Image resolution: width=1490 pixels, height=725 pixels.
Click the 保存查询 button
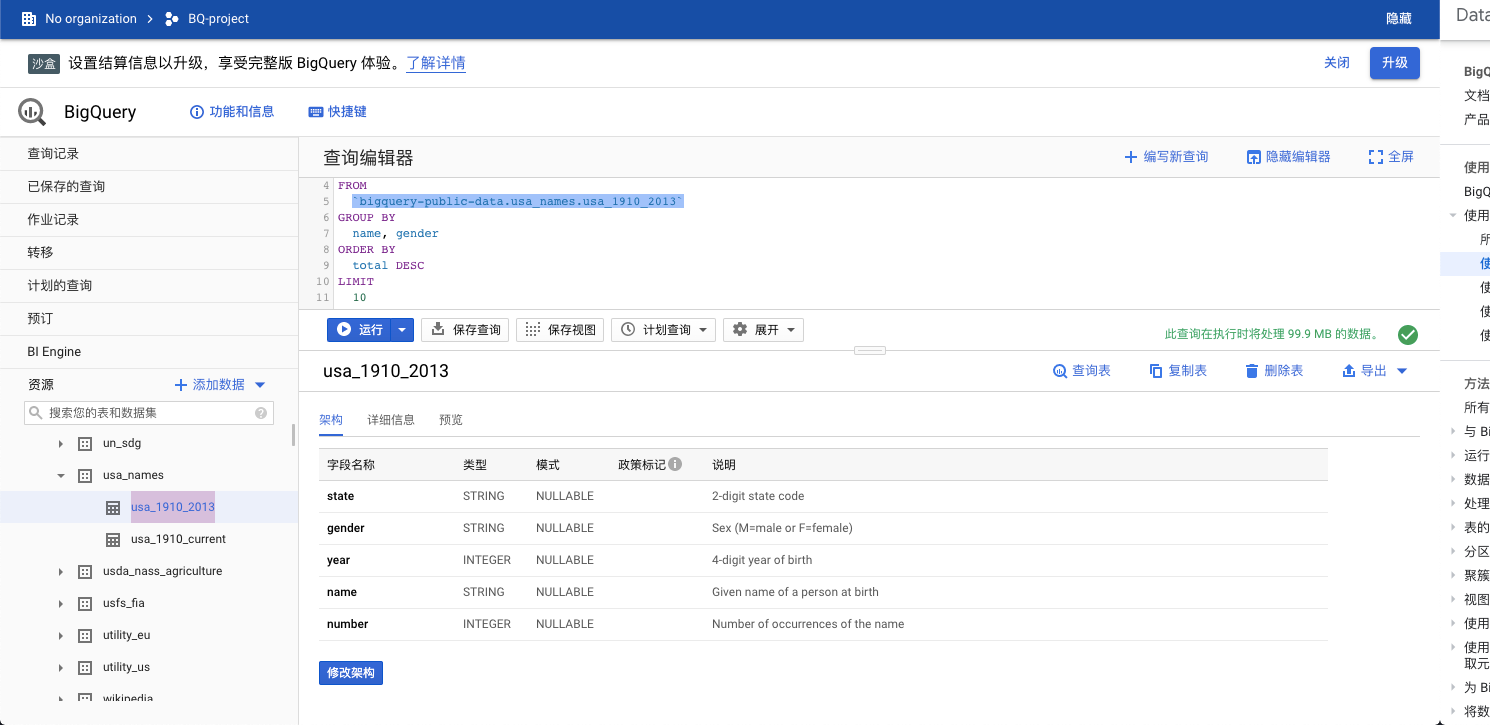pos(465,330)
